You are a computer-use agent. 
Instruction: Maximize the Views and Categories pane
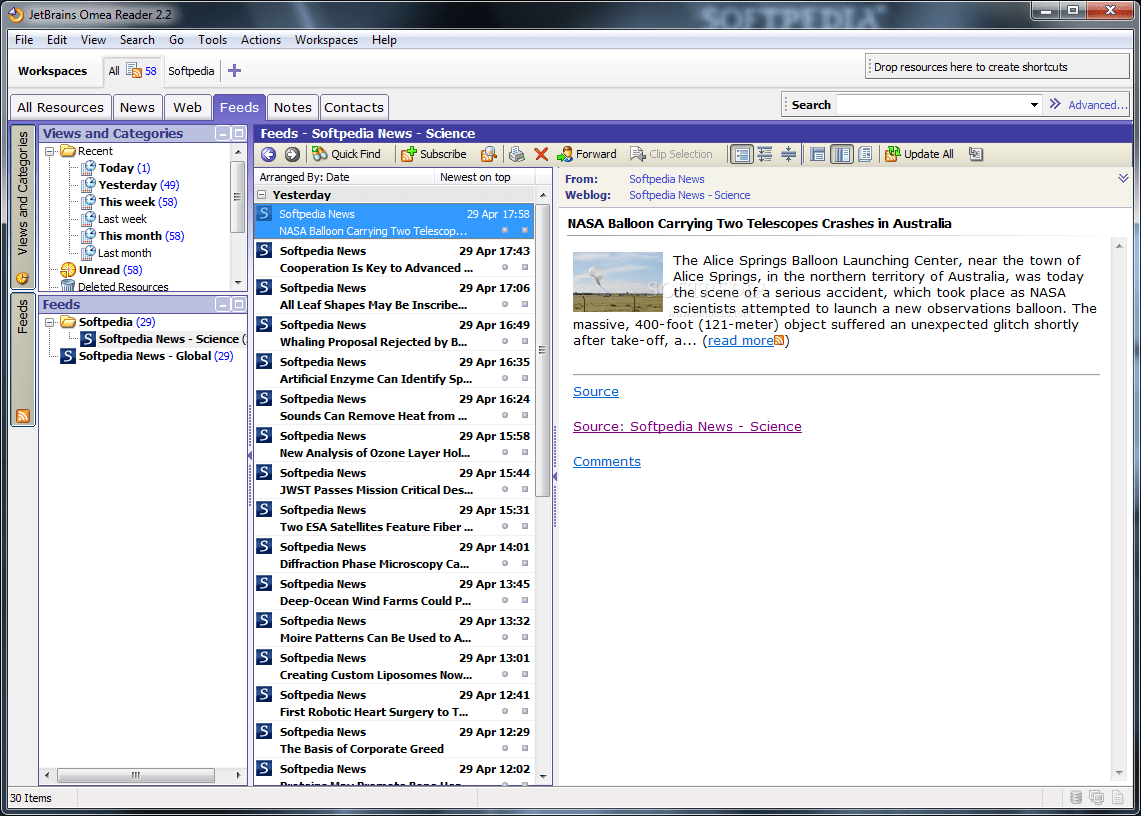coord(238,133)
